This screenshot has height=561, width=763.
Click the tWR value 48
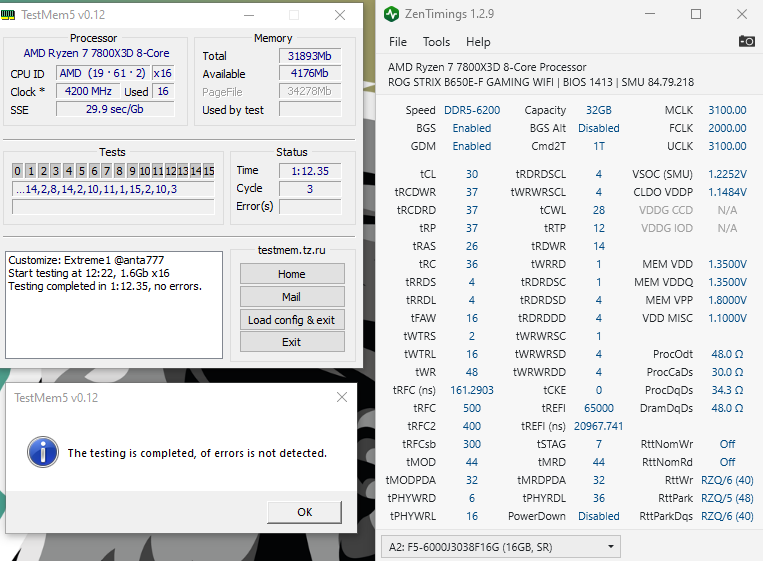click(x=472, y=372)
